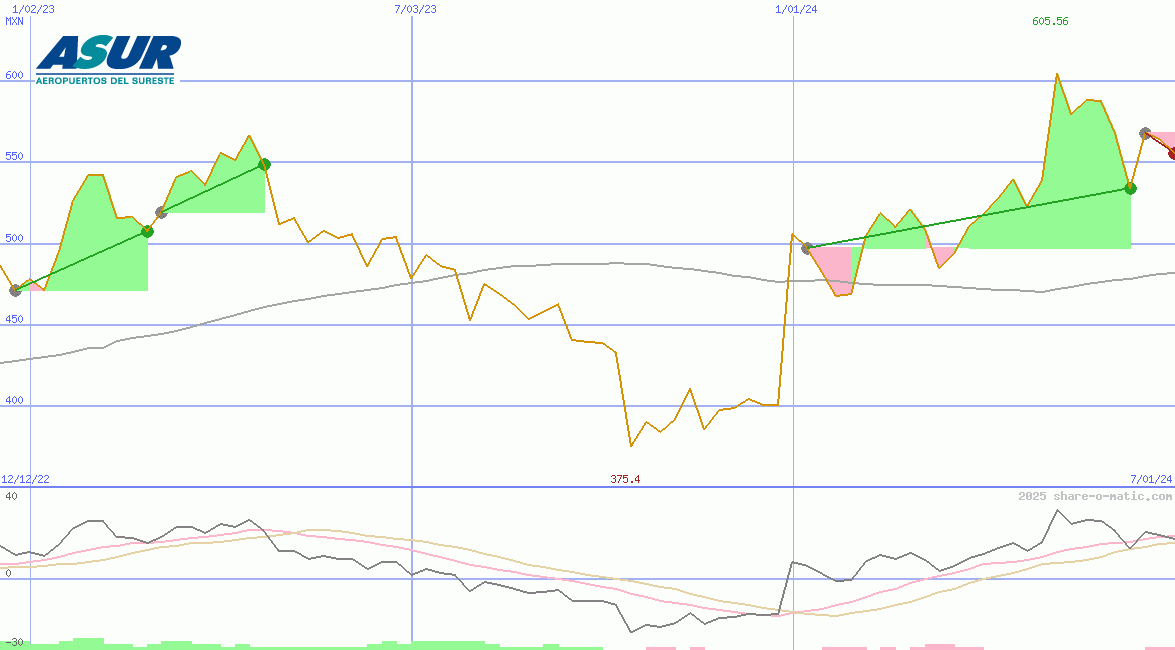1175x650 pixels.
Task: Open the share-o-matic.com watermark link
Action: tap(1095, 496)
